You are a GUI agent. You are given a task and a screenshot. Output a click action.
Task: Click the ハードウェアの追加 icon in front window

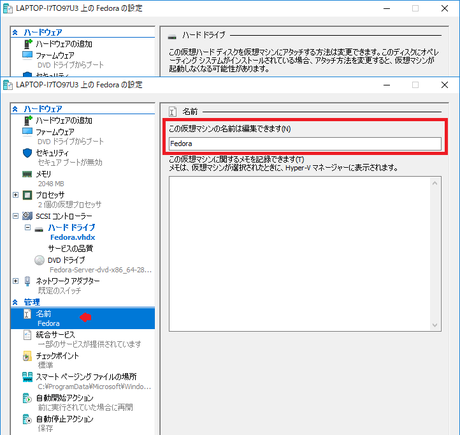point(28,120)
